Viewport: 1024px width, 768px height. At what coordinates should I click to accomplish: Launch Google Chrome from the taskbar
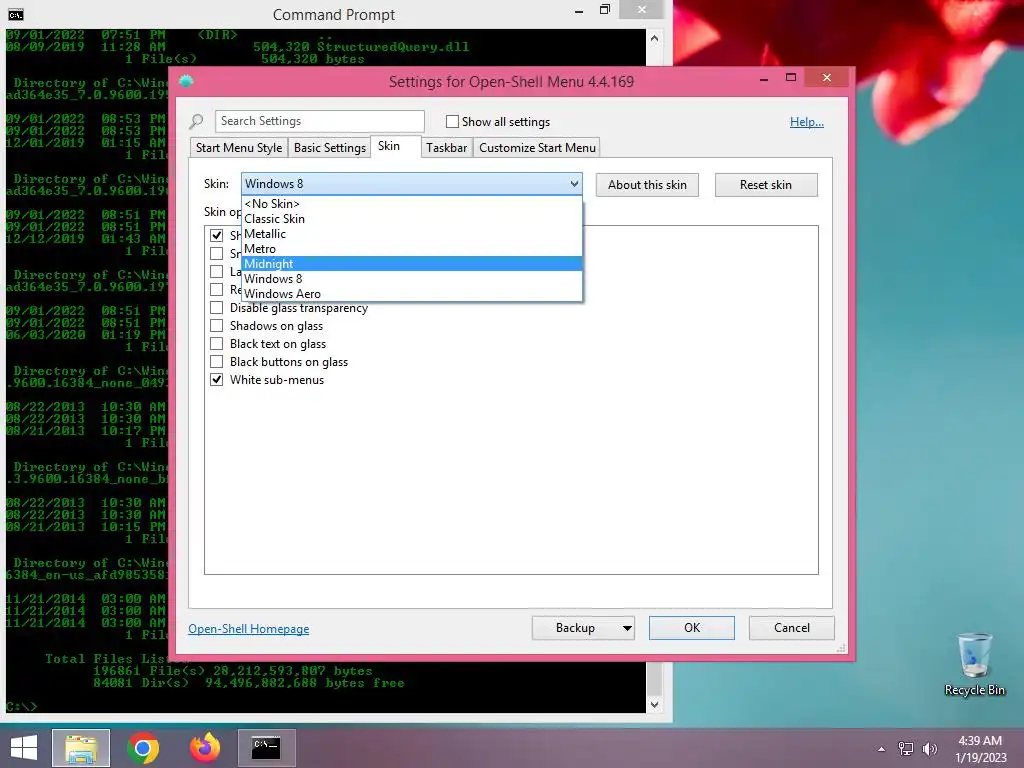142,748
